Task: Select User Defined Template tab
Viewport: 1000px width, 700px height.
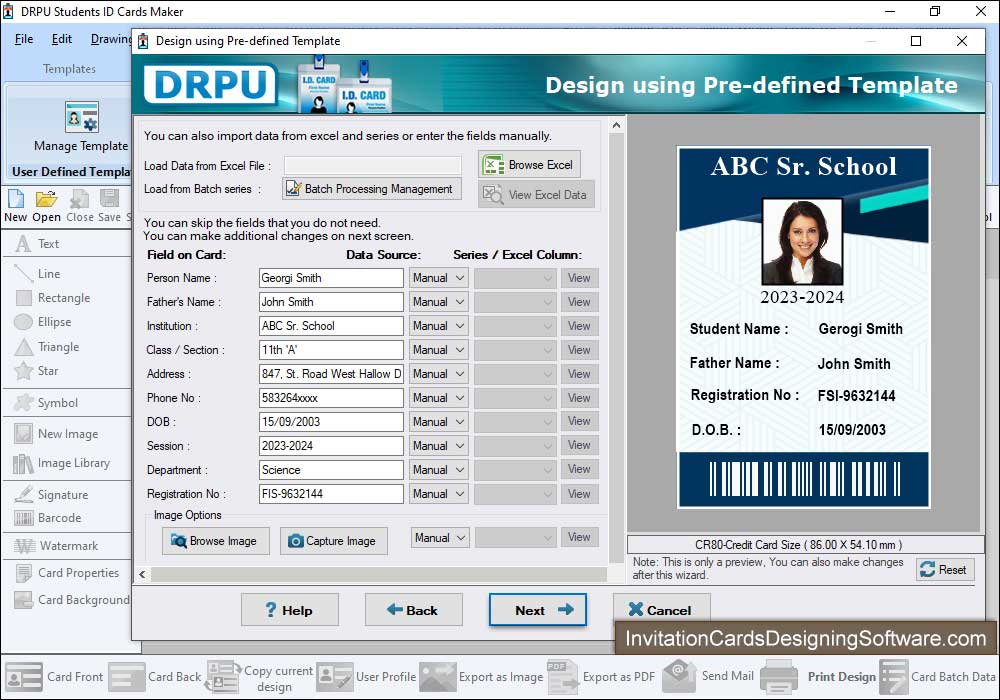Action: pos(71,171)
